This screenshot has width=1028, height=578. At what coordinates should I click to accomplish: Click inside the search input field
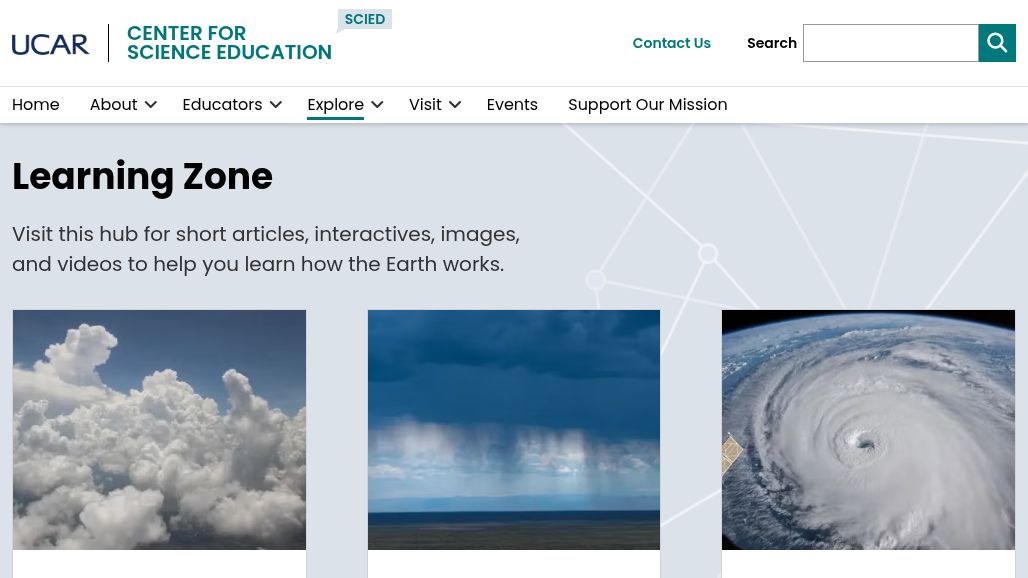(x=890, y=42)
